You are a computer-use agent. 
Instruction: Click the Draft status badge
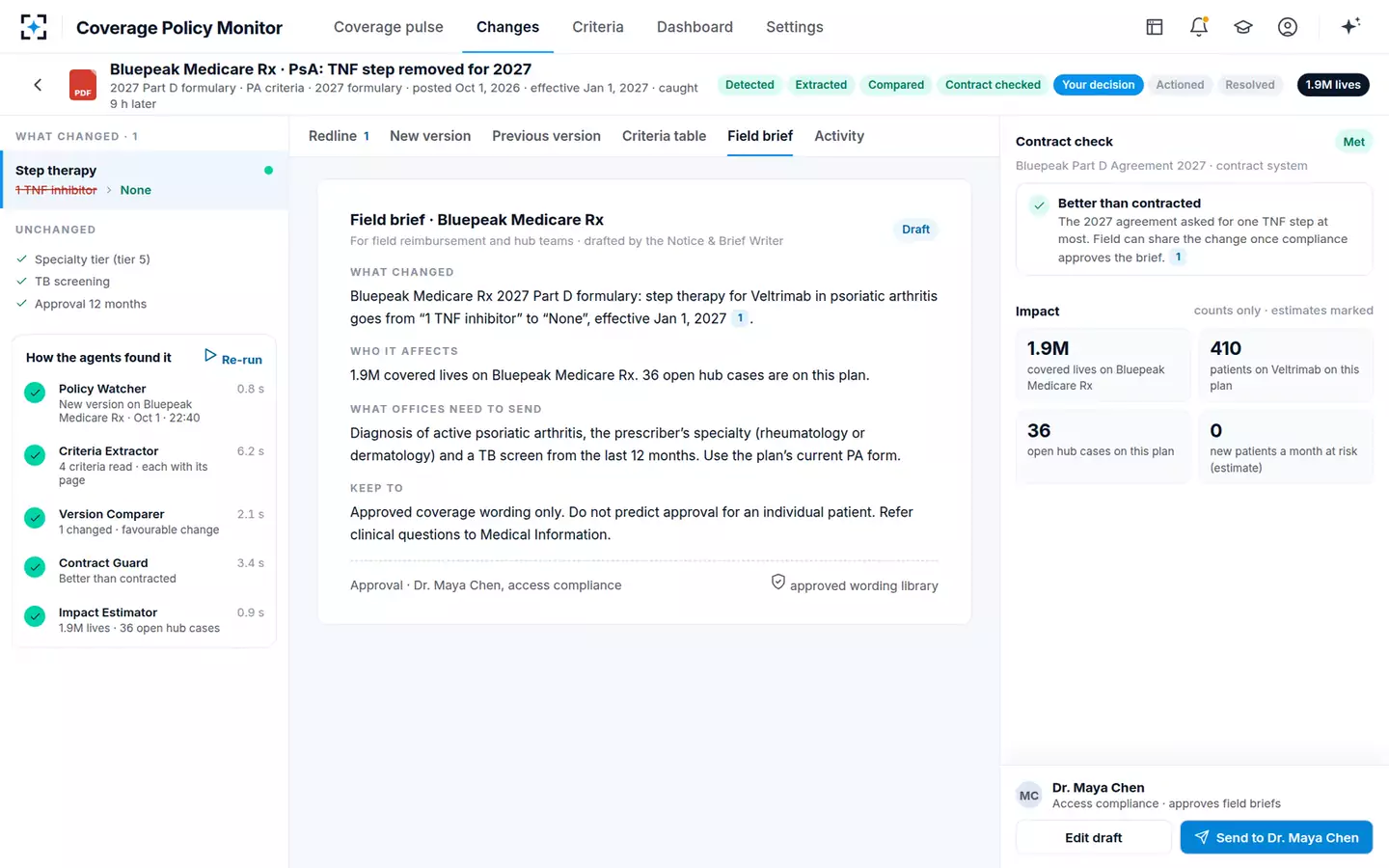tap(915, 230)
